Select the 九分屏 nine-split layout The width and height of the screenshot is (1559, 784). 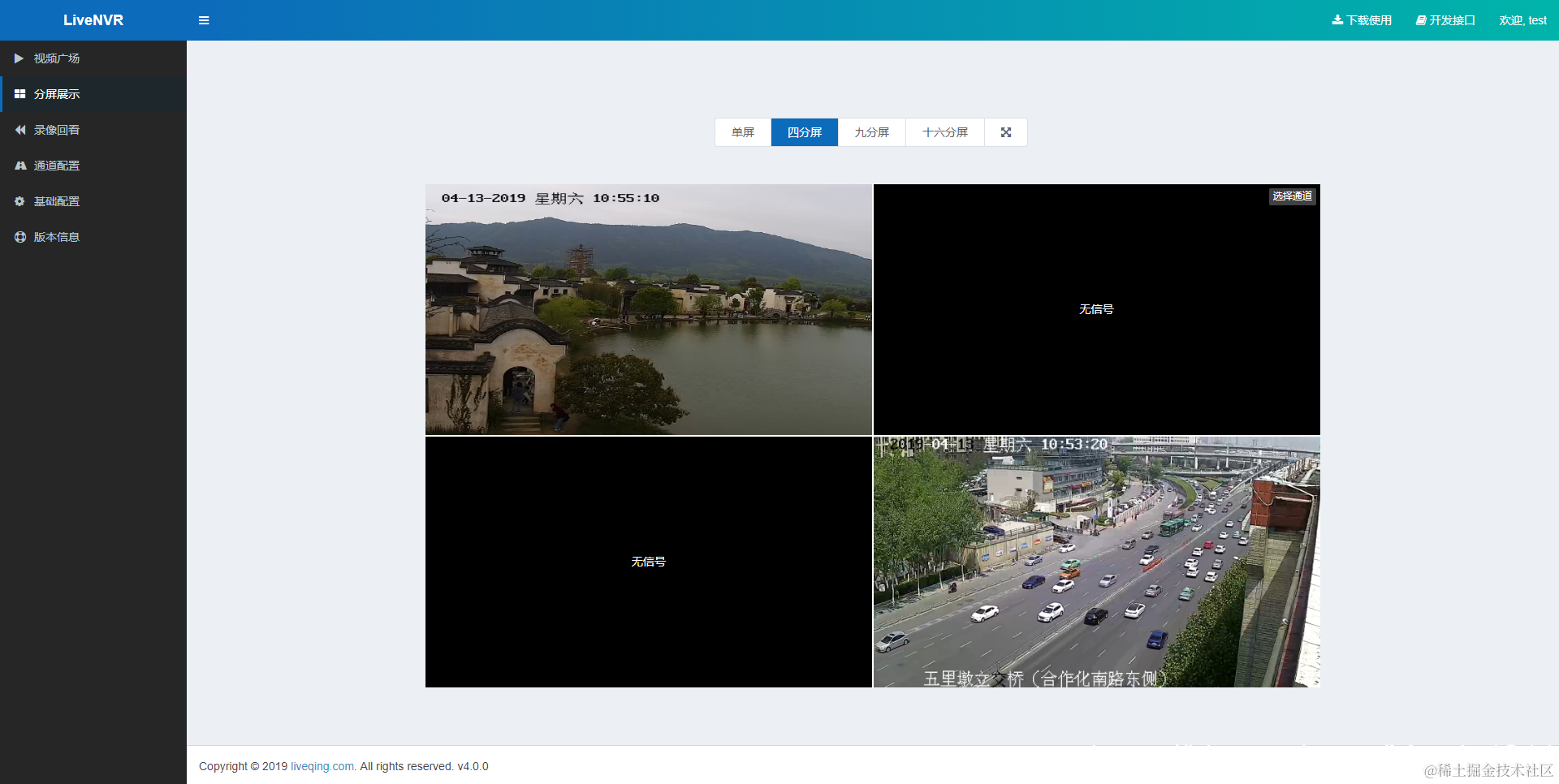click(872, 132)
